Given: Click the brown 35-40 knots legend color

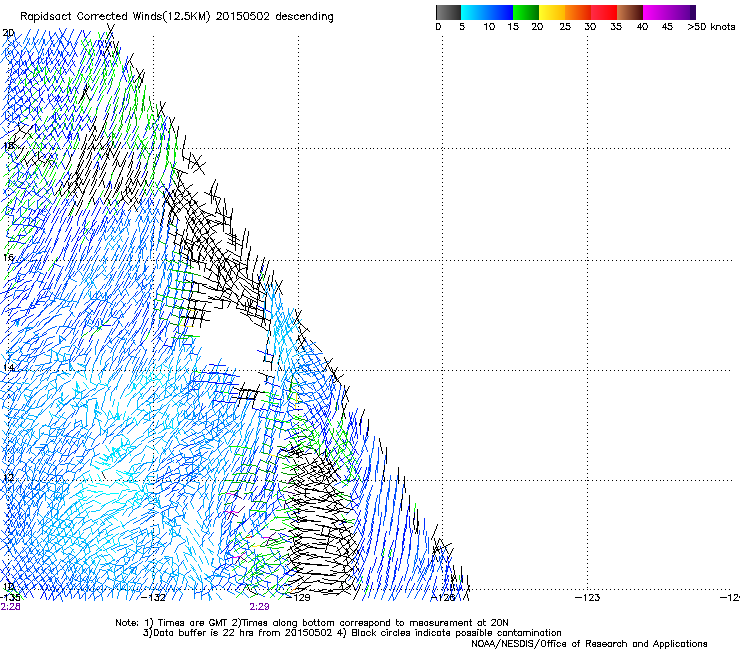Looking at the screenshot, I should 630,12.
